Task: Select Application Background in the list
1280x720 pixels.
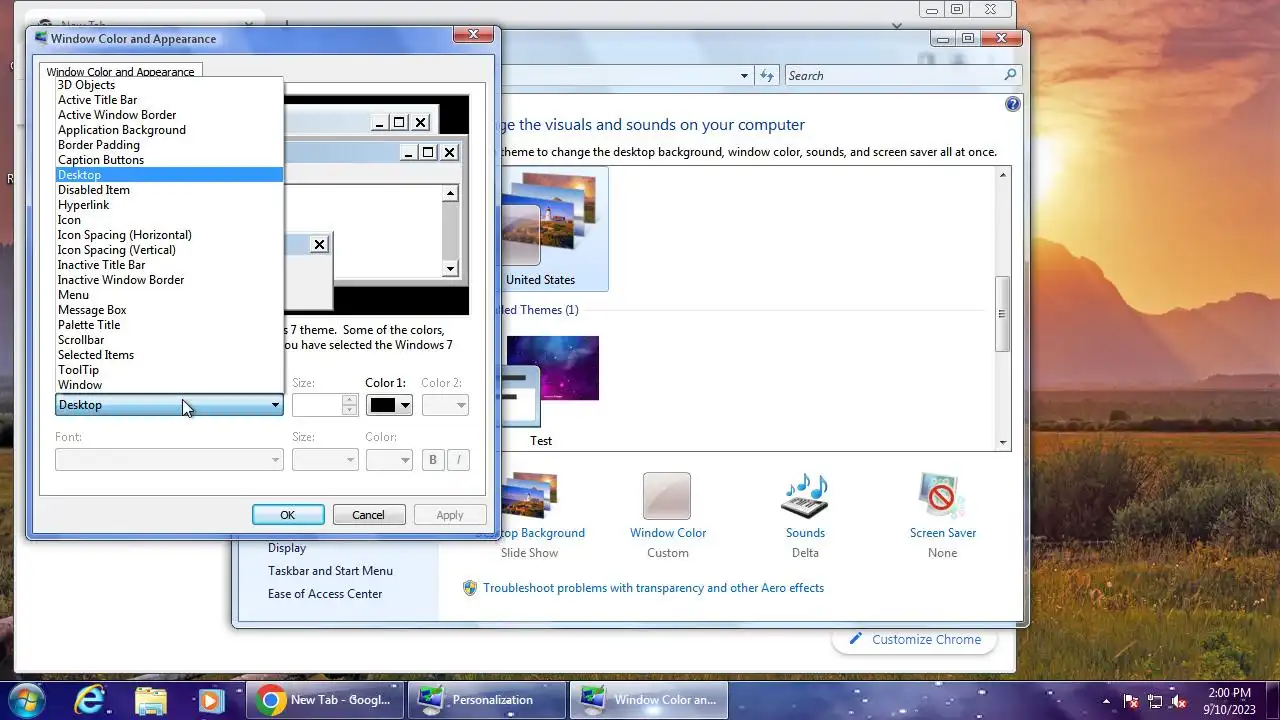Action: coord(169,130)
